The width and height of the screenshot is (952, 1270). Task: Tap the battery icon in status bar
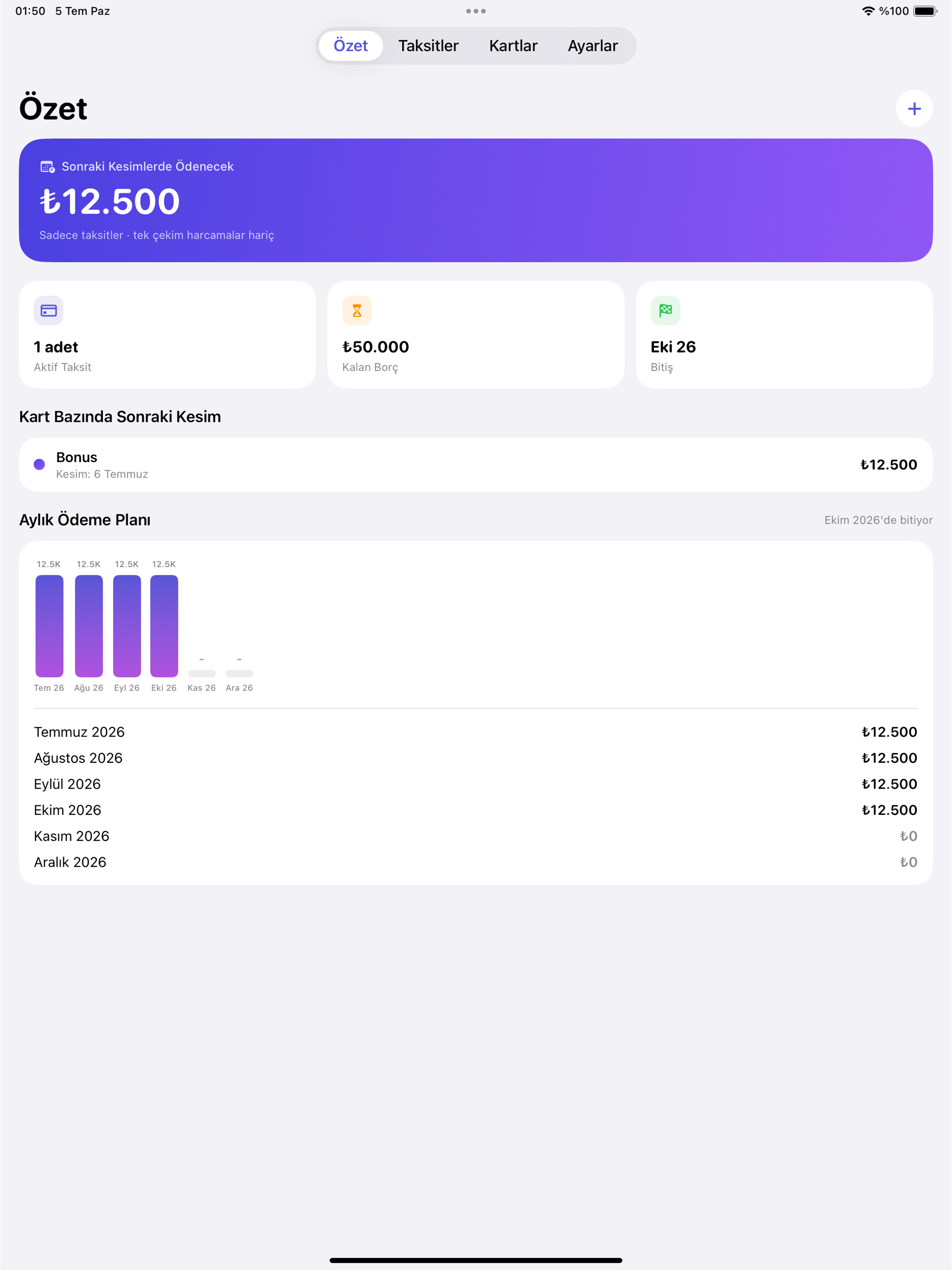[925, 11]
